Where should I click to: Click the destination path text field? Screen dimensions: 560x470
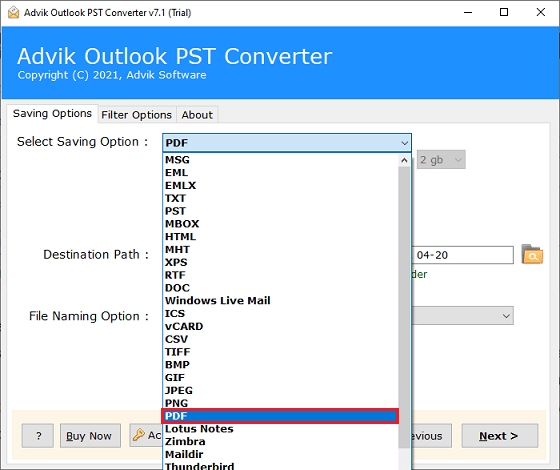point(463,255)
